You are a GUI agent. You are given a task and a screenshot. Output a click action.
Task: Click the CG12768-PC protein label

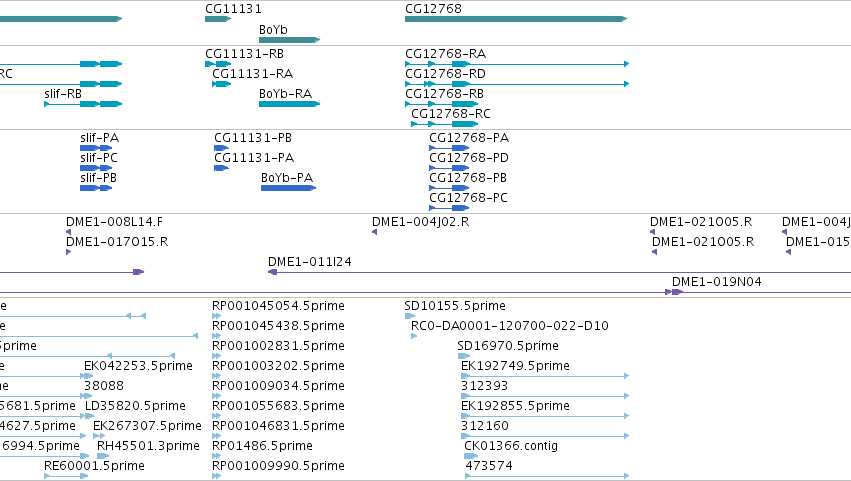[x=468, y=198]
